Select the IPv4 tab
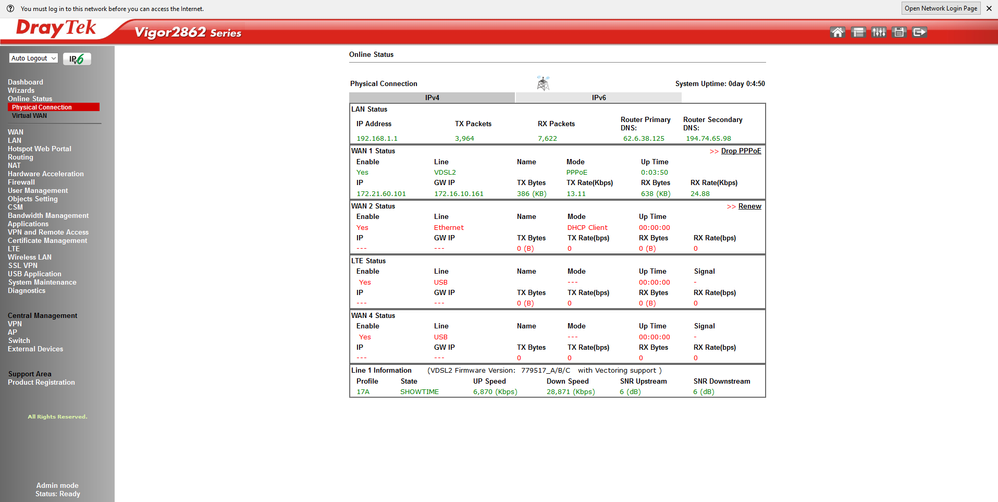This screenshot has height=502, width=998. [432, 98]
